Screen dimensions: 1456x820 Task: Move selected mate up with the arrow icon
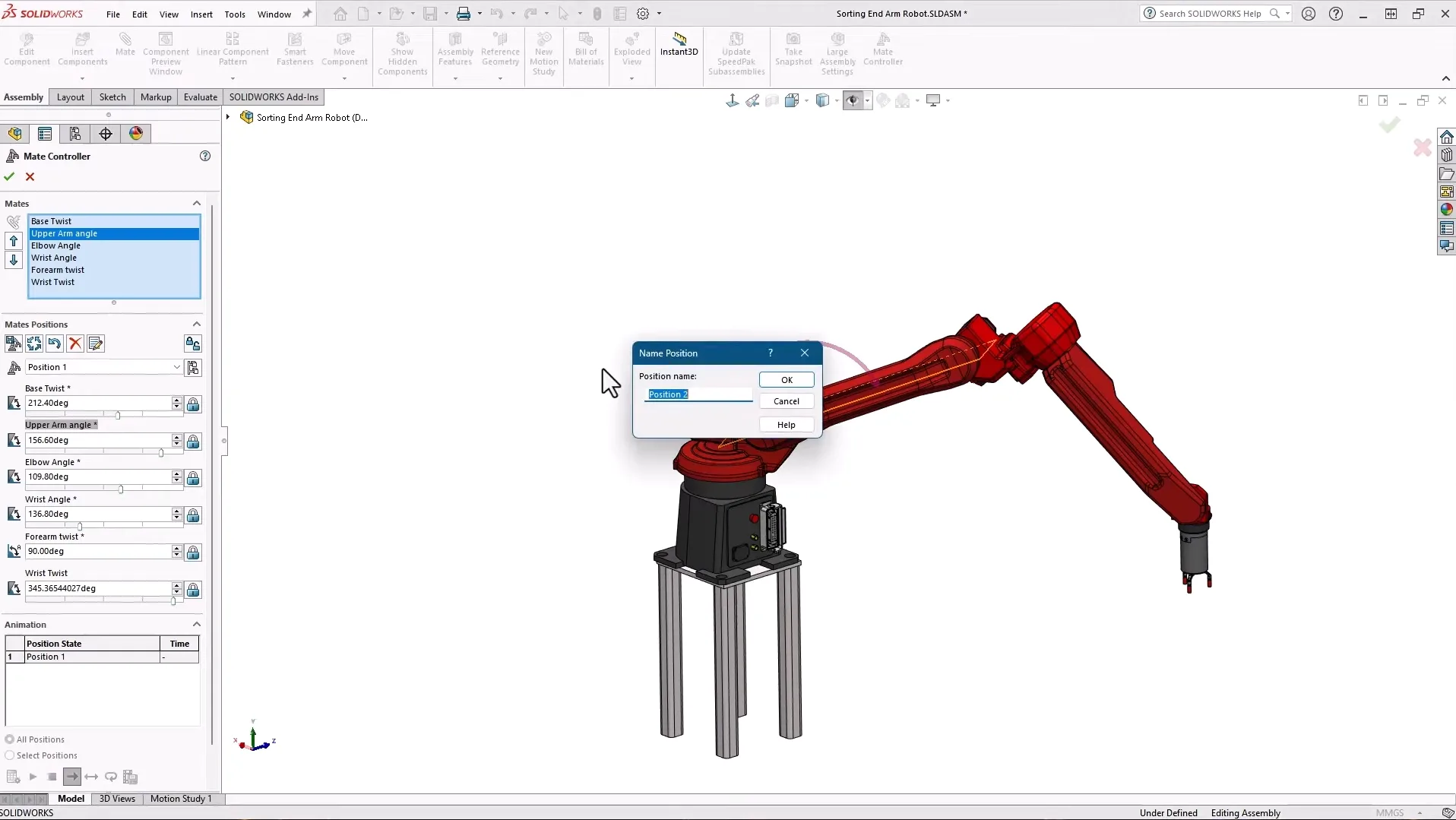14,242
